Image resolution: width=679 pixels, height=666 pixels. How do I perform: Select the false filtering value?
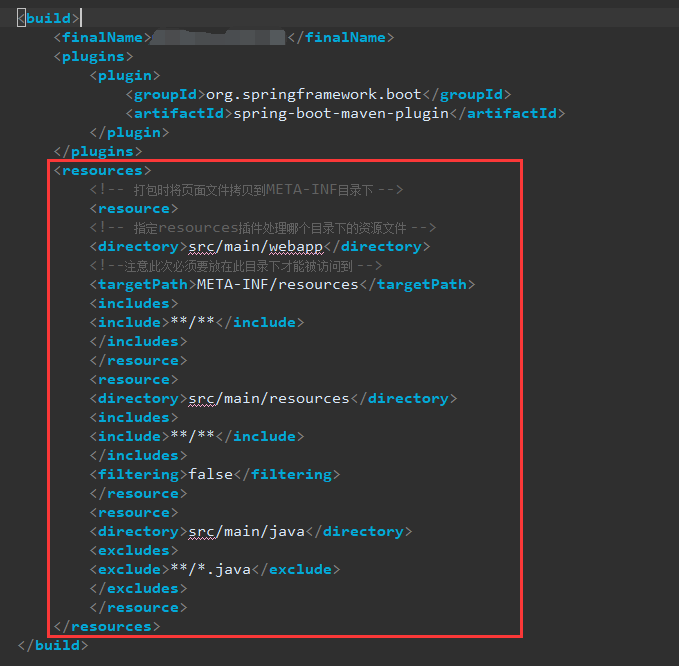click(210, 474)
